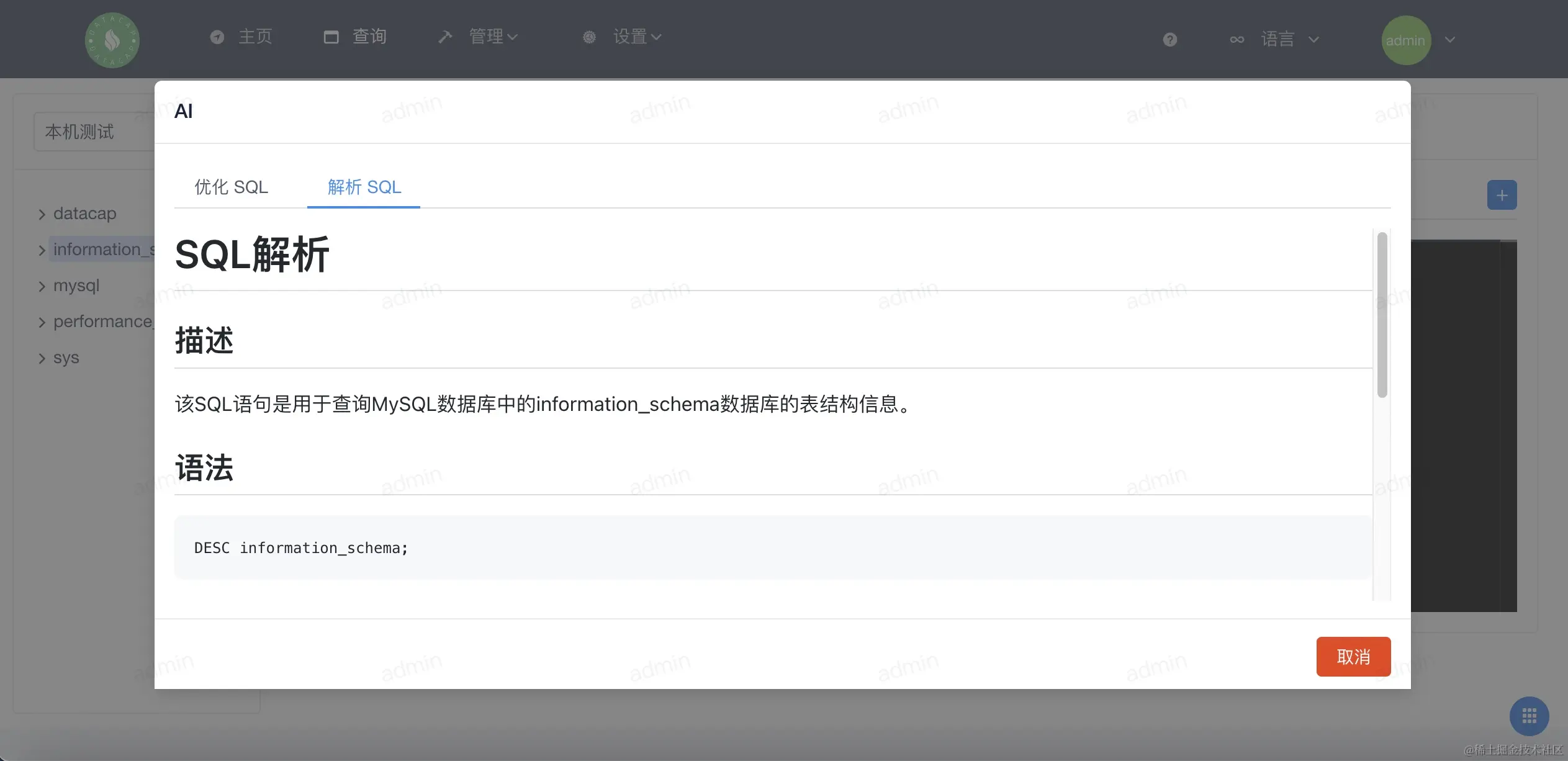
Task: Expand the sys database chevron
Action: click(42, 359)
